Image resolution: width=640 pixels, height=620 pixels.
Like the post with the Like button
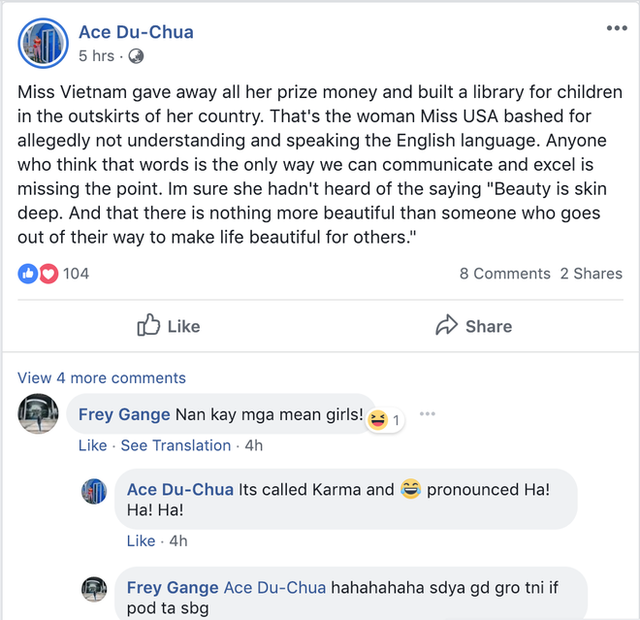(x=168, y=326)
